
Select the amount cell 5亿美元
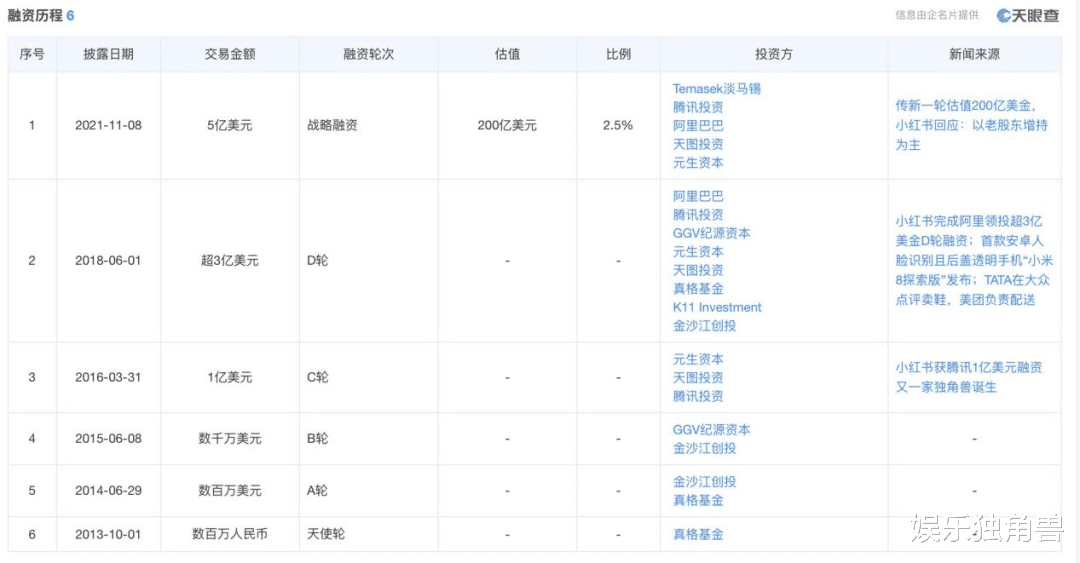point(229,125)
